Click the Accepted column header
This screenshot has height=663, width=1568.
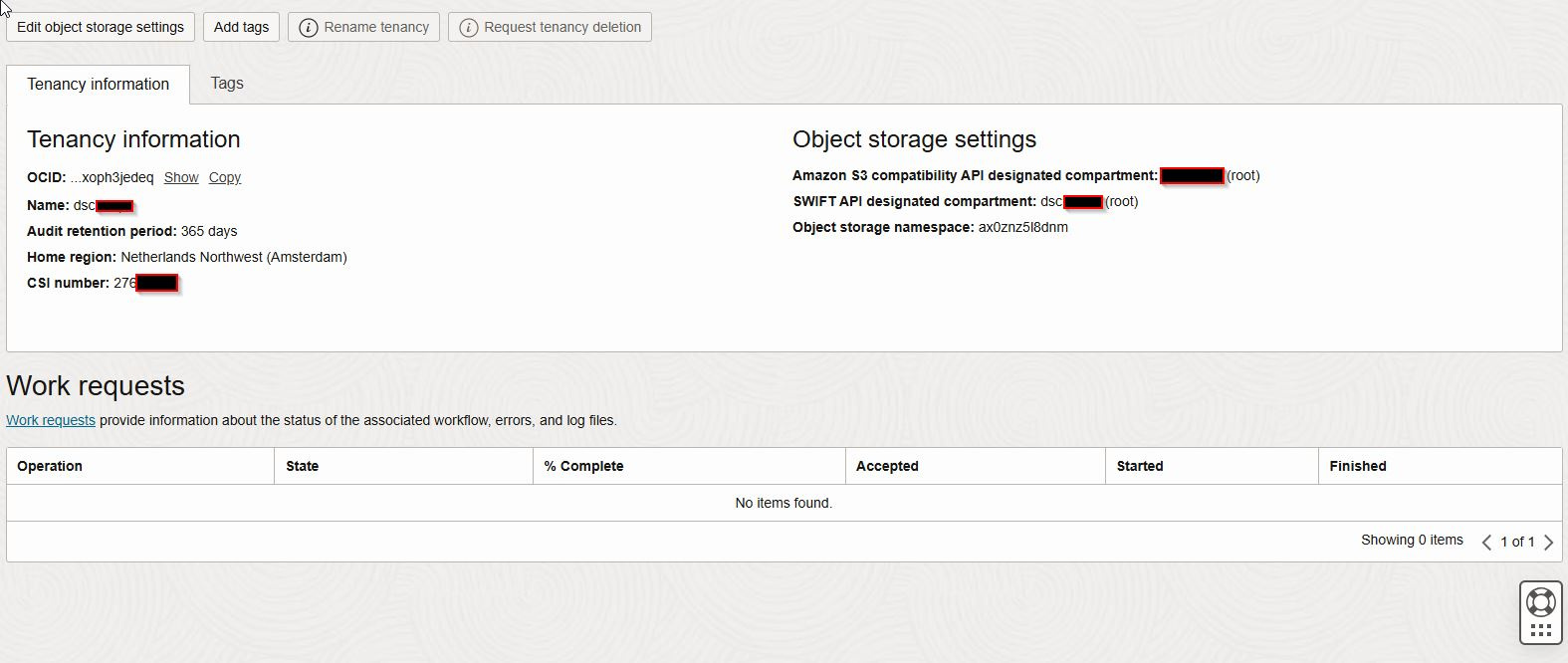point(887,466)
